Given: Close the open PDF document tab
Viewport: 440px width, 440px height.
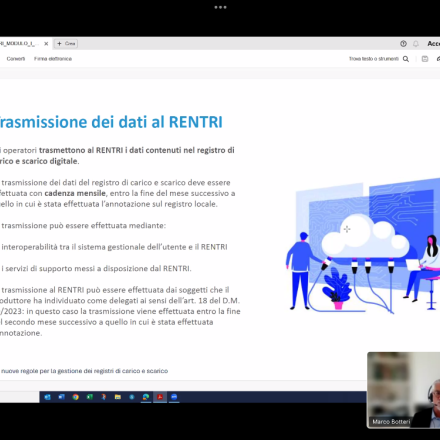Looking at the screenshot, I should (46, 44).
